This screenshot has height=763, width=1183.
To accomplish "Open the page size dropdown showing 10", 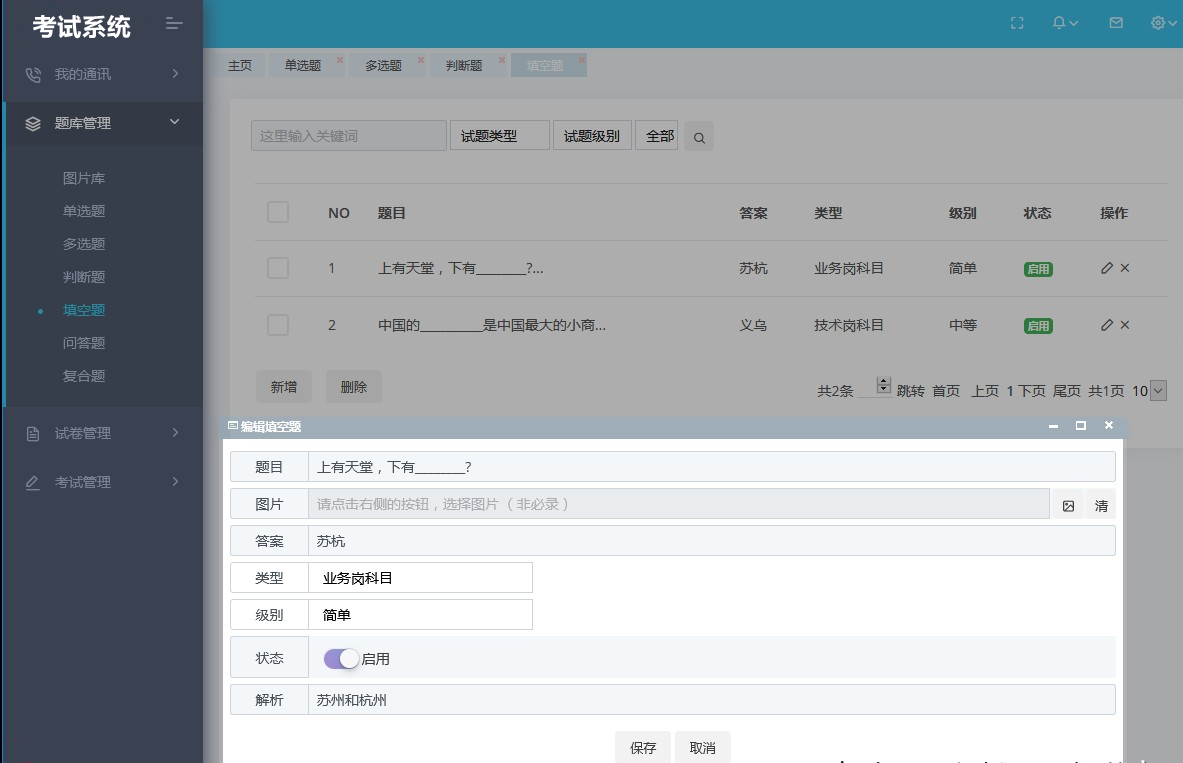I will 1149,391.
